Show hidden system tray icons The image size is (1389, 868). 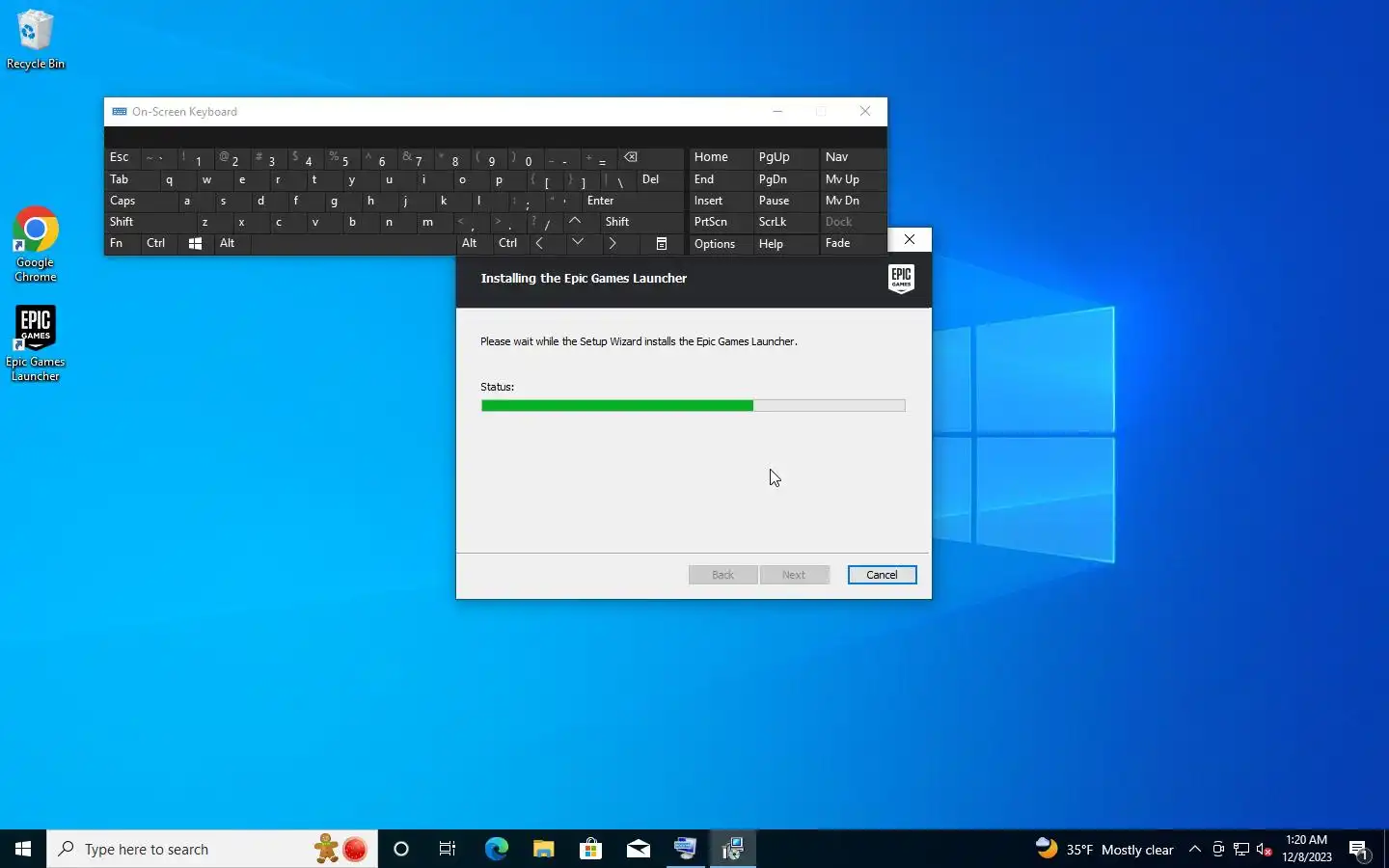click(x=1194, y=849)
